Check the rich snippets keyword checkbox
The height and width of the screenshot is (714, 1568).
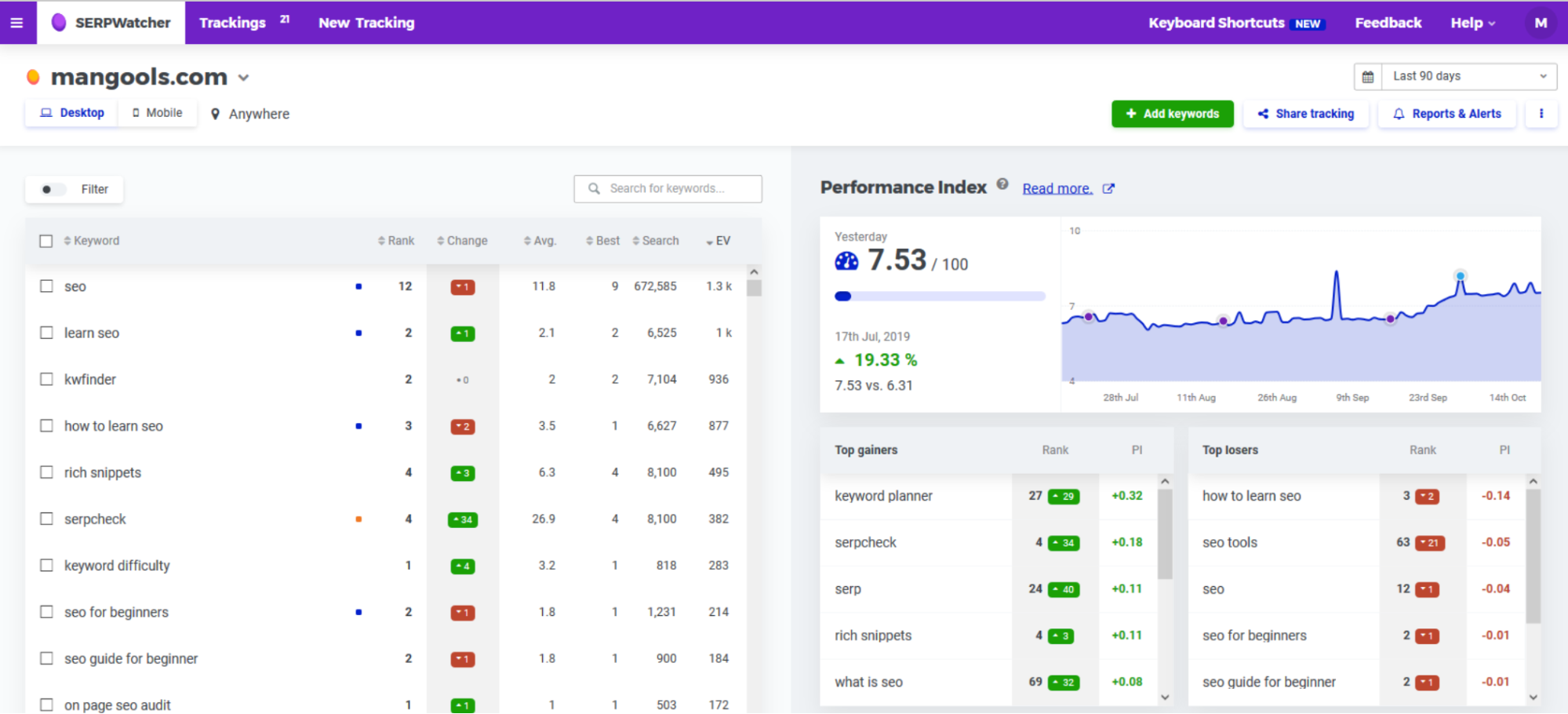[46, 472]
